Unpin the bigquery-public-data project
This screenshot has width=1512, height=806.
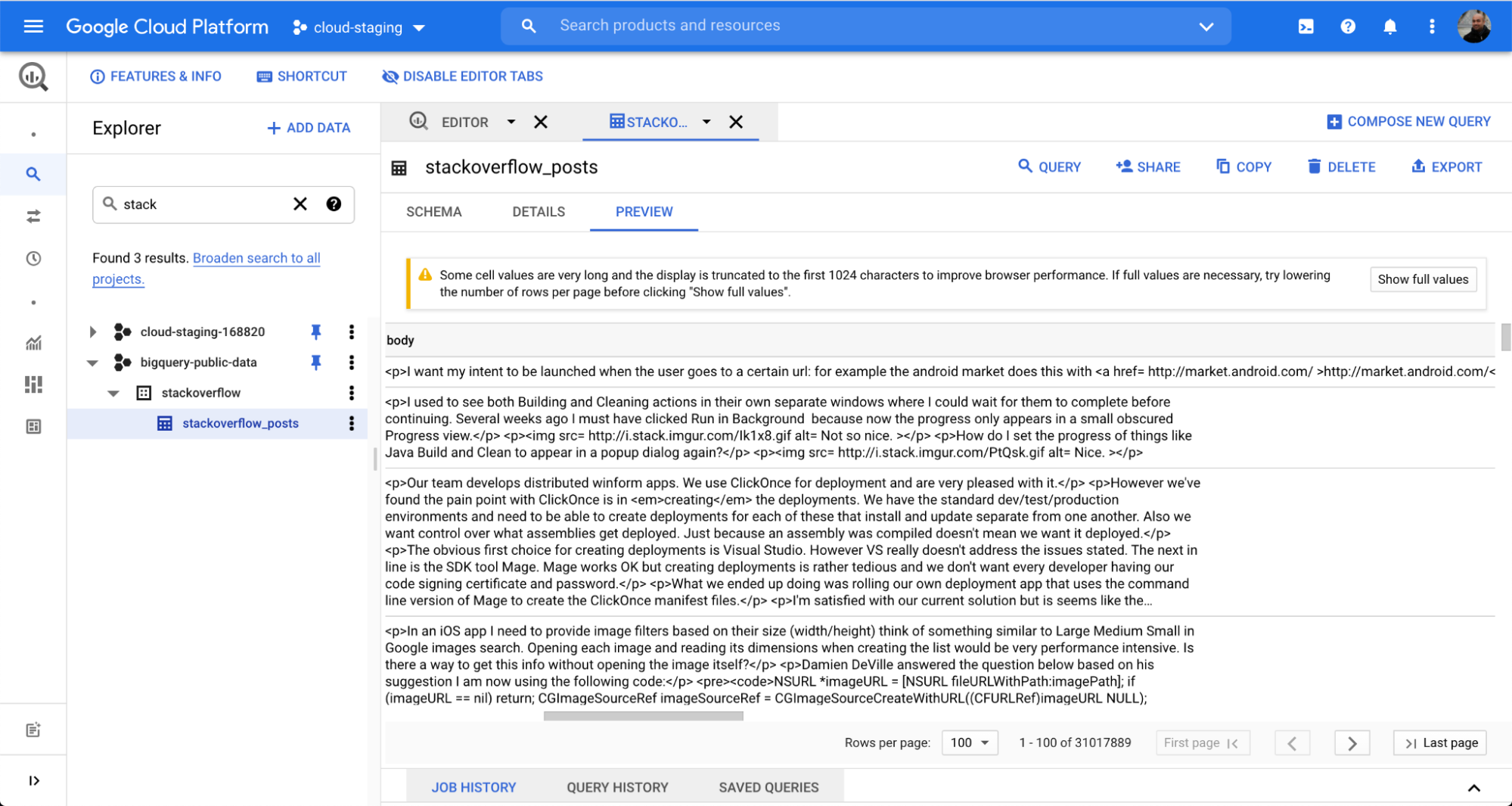click(316, 363)
